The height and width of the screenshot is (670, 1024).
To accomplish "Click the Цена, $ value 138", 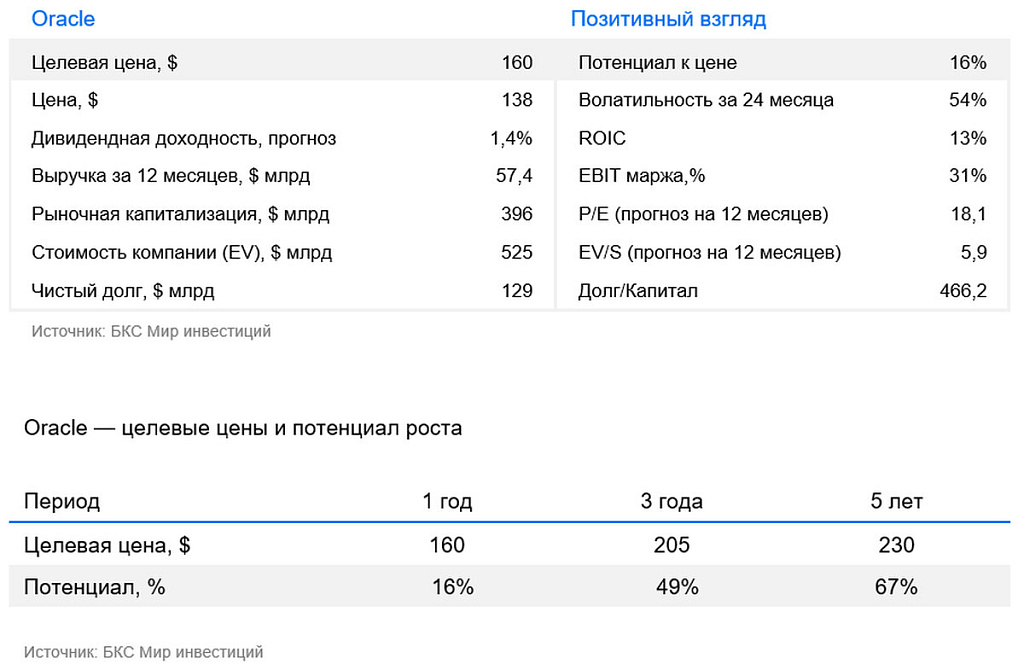I will [x=516, y=100].
